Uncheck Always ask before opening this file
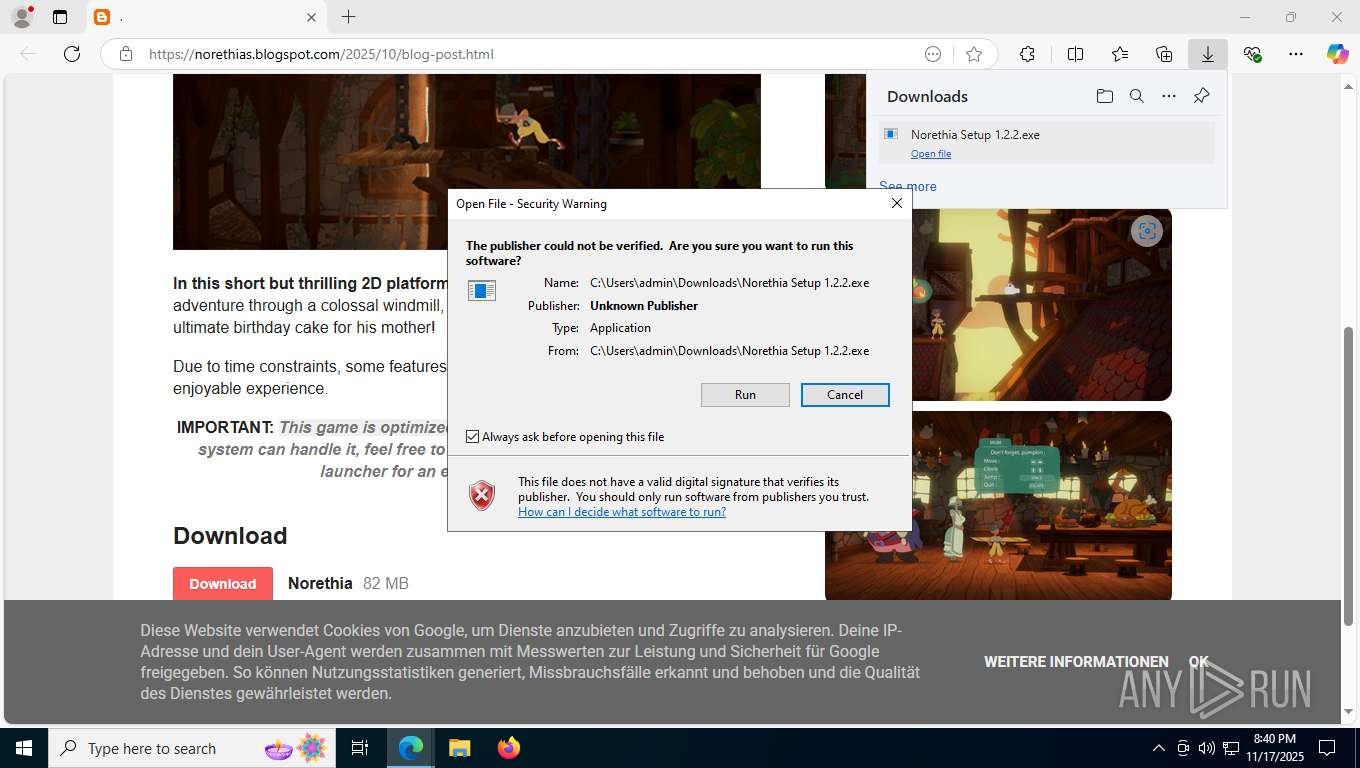Viewport: 1360px width, 768px height. (x=472, y=437)
